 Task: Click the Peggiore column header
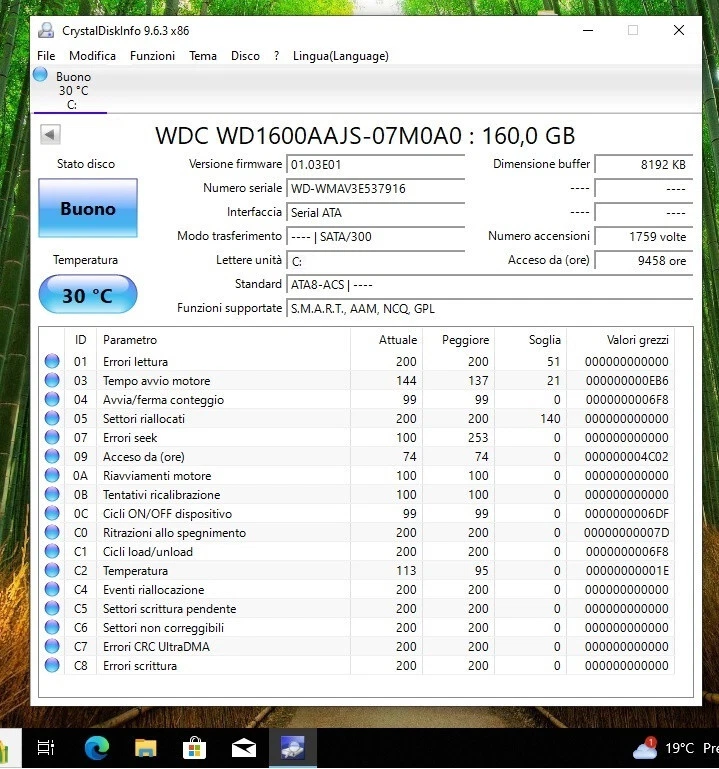[458, 339]
